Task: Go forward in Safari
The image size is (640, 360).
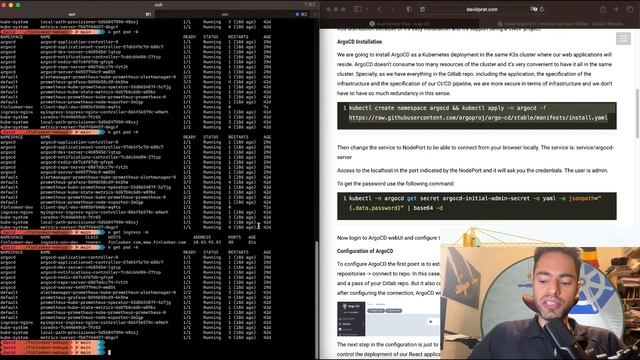Action: click(391, 9)
